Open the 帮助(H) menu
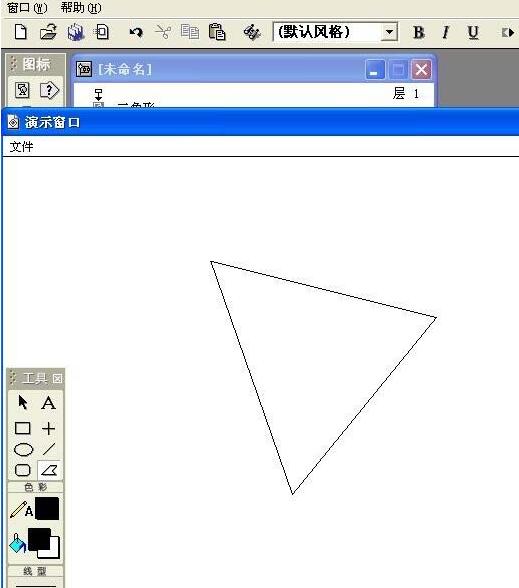The width and height of the screenshot is (519, 588). pyautogui.click(x=81, y=8)
